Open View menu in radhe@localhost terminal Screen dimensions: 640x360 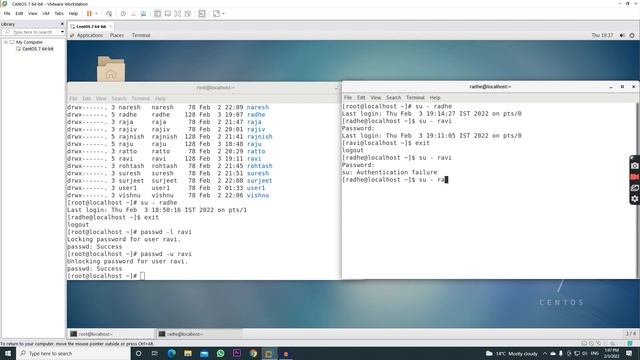(x=376, y=98)
